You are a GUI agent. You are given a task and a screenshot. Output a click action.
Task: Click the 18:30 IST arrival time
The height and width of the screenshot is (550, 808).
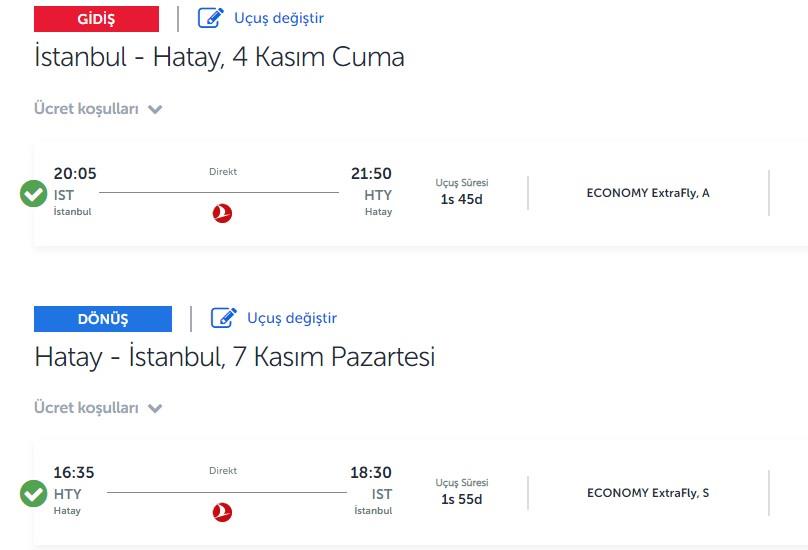pos(371,473)
